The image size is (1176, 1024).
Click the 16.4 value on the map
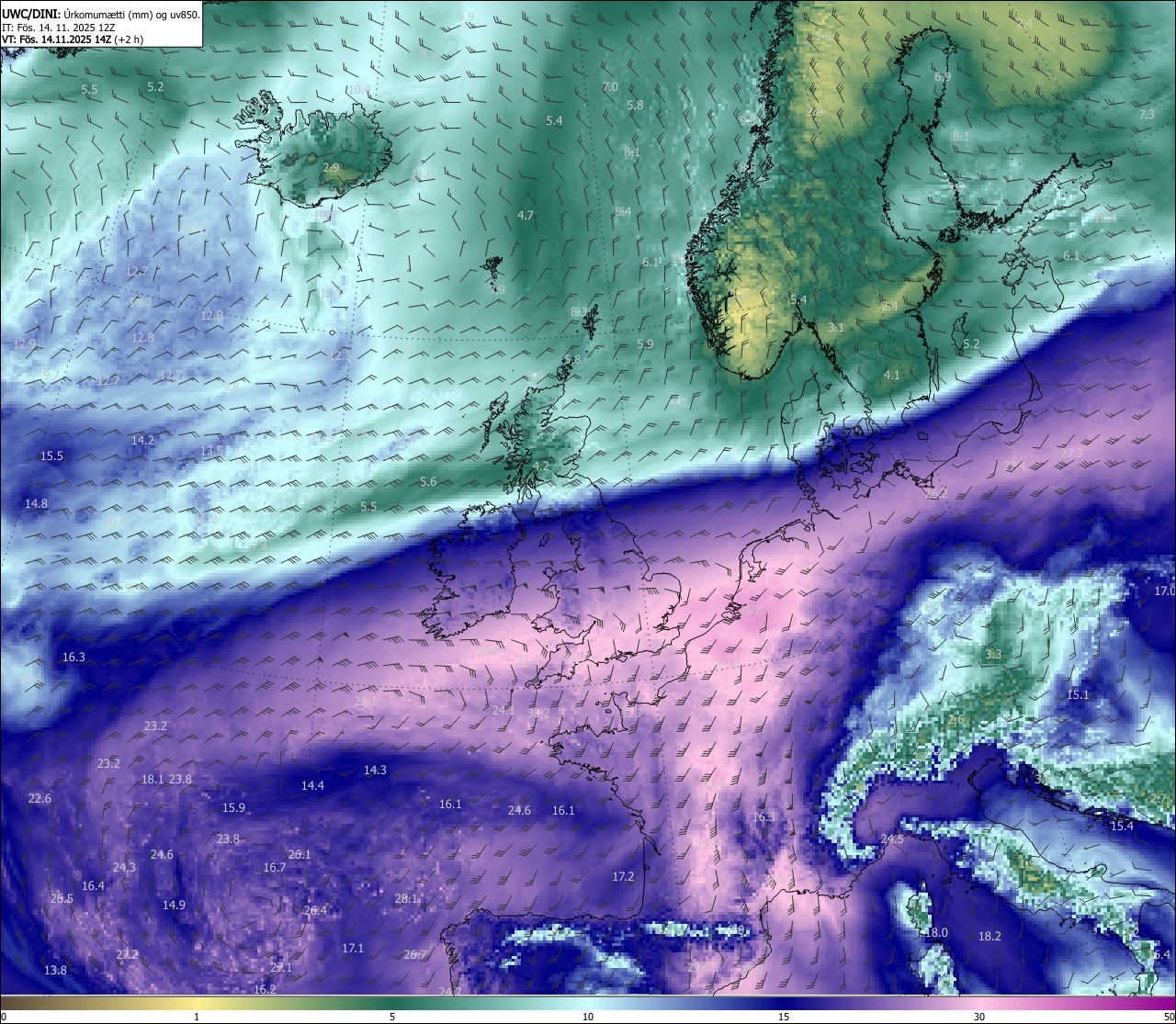(93, 886)
